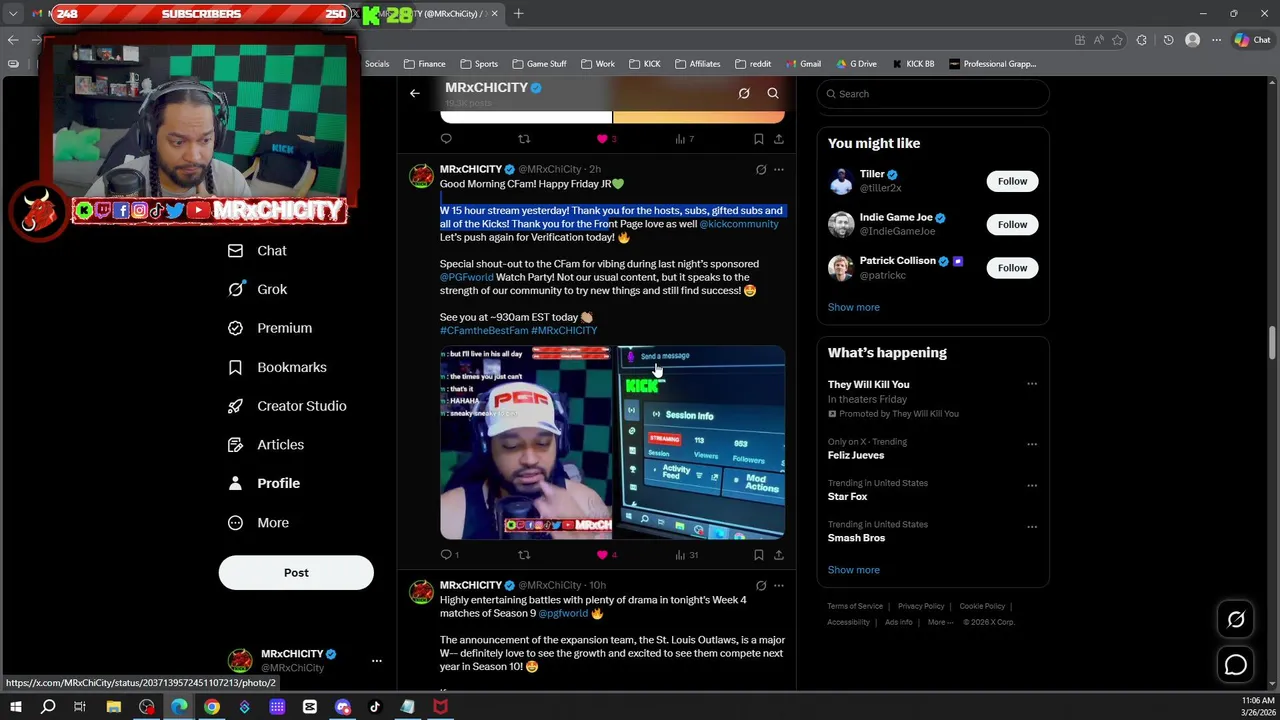
Task: Open Premium in the sidebar
Action: coord(270,328)
